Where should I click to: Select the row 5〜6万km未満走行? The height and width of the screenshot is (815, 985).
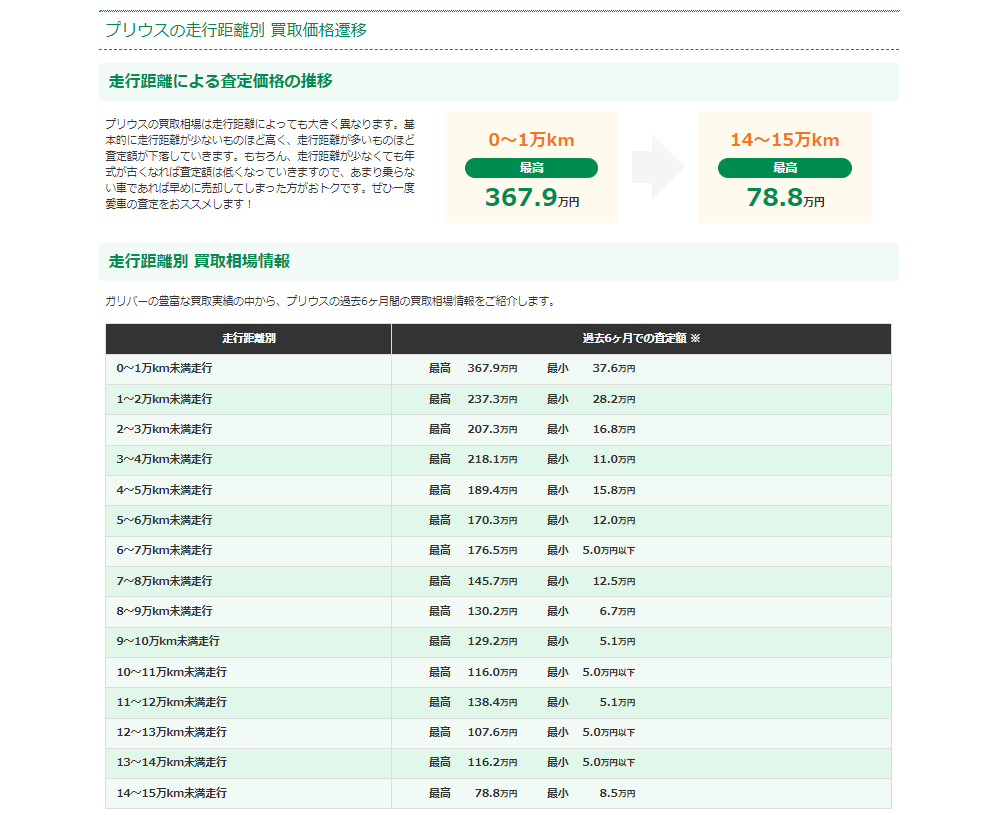point(499,521)
